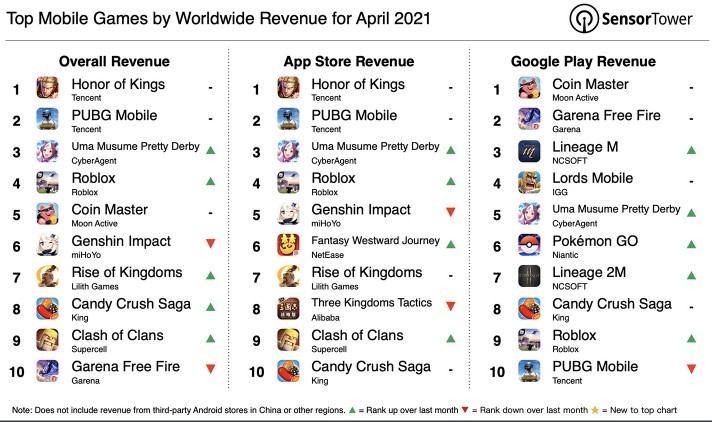Image resolution: width=712 pixels, height=422 pixels.
Task: Click Coin Master icon under Google Play Revenue
Action: click(529, 90)
